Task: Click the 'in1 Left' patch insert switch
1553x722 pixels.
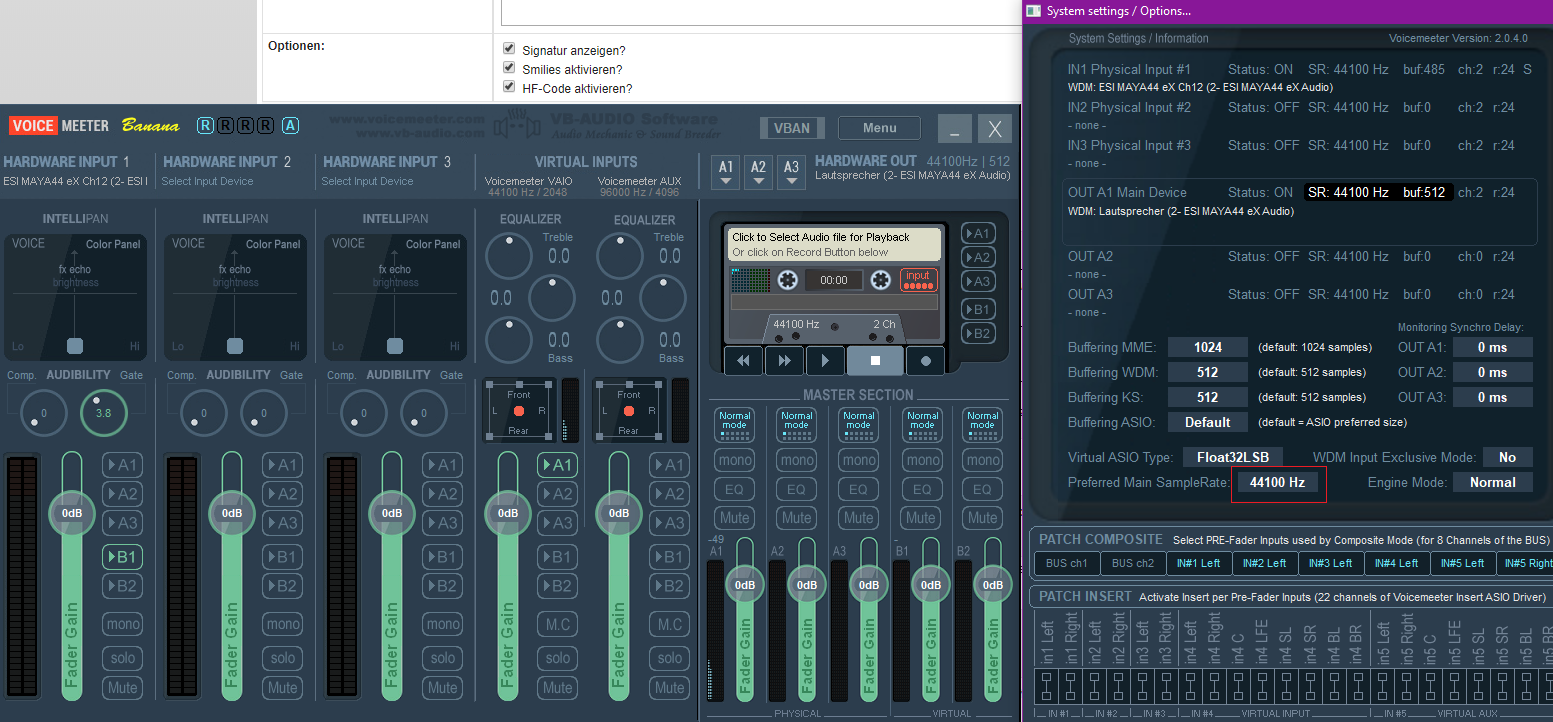Action: click(x=1048, y=688)
